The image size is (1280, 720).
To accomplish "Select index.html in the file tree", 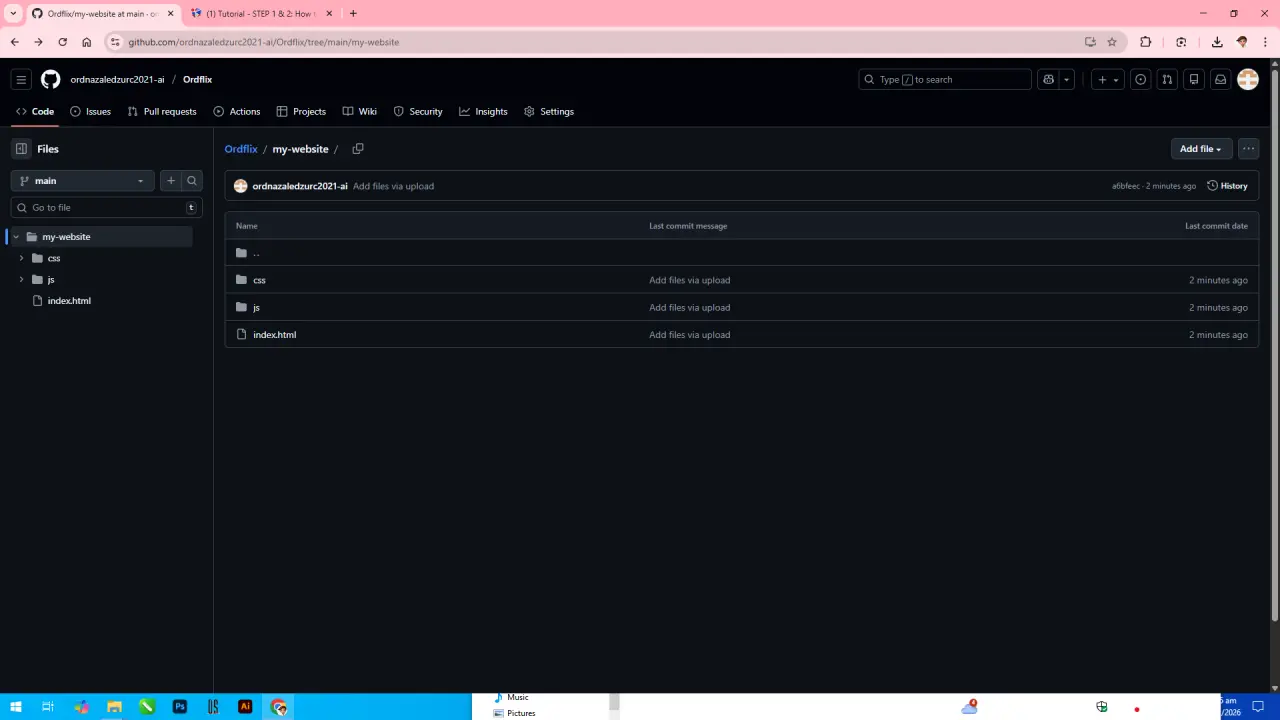I will [x=69, y=301].
